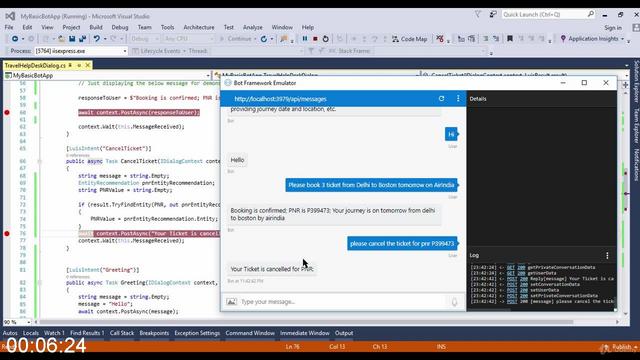Screen dimensions: 640x360
Task: Click the Your Ticket is cancelled reply
Action: click(272, 269)
